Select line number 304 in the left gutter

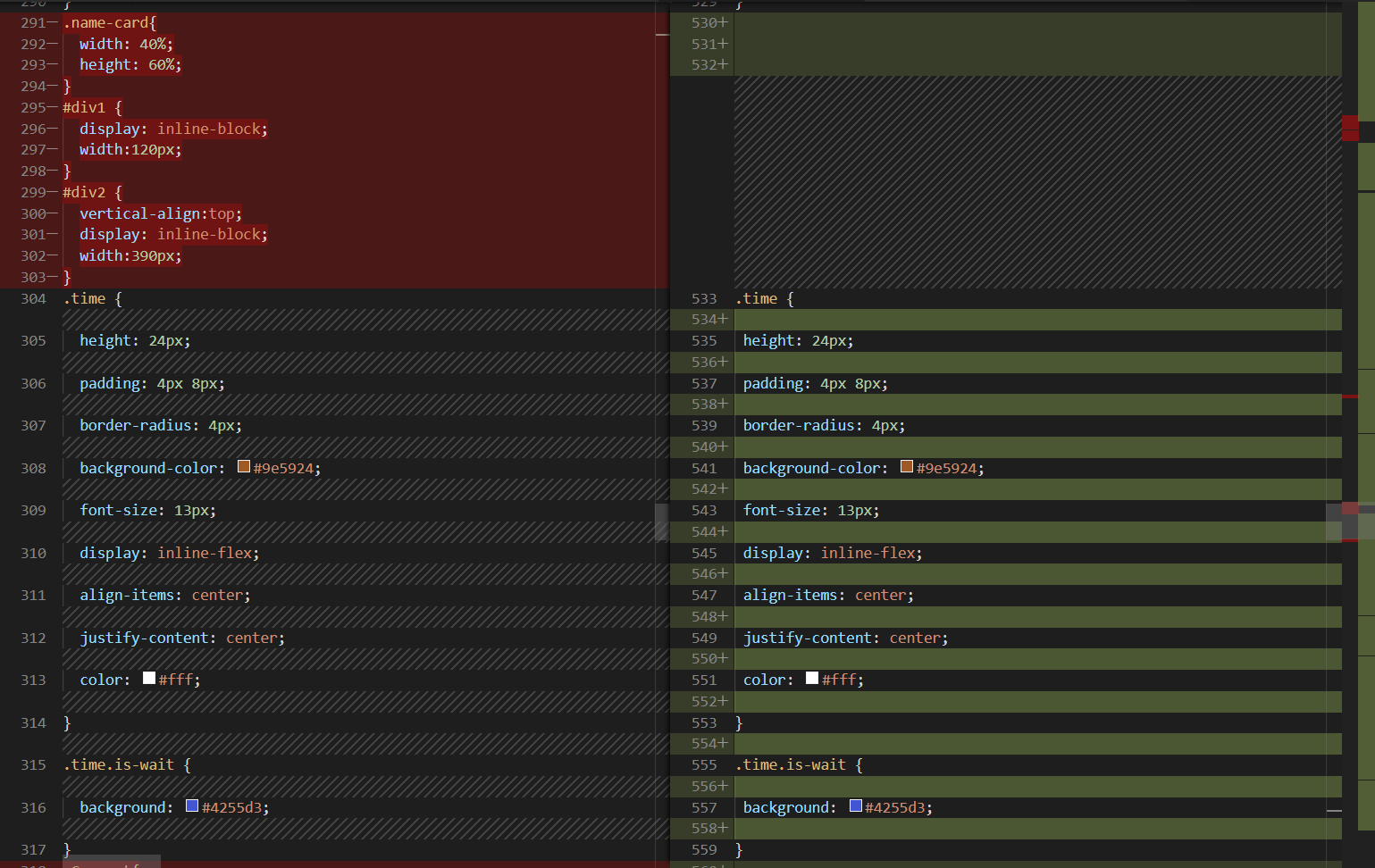click(33, 298)
